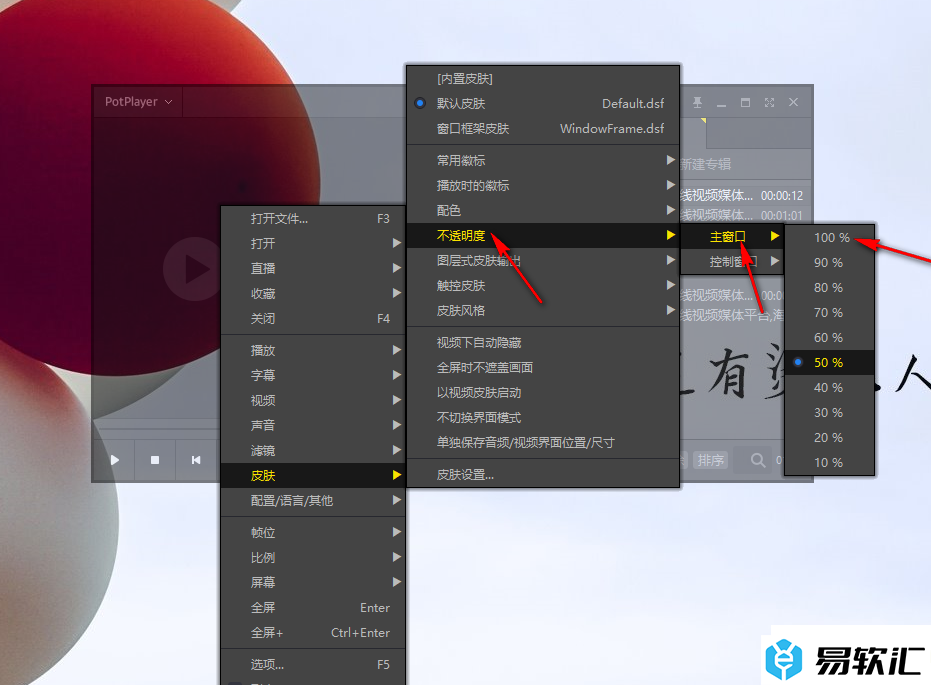Viewport: 931px width, 685px height.
Task: Open the 屏幕 screen submenu
Action: point(313,582)
